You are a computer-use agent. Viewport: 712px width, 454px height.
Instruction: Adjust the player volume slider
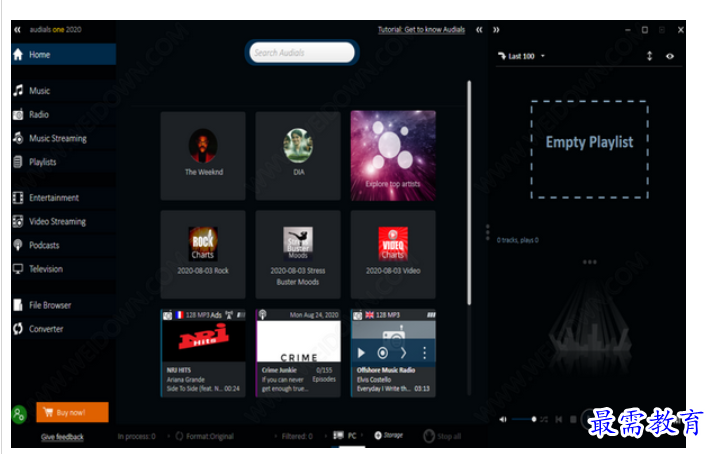point(524,419)
